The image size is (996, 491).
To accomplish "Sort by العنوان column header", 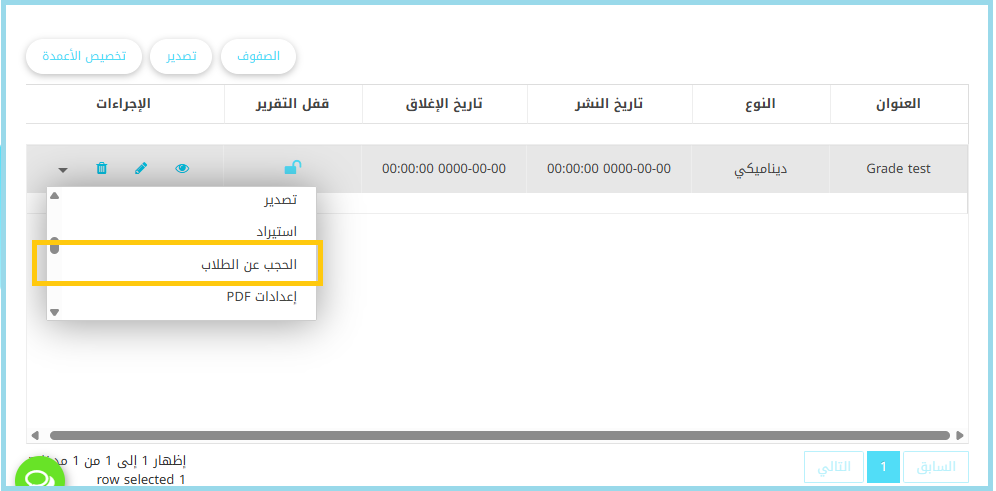I will point(897,104).
